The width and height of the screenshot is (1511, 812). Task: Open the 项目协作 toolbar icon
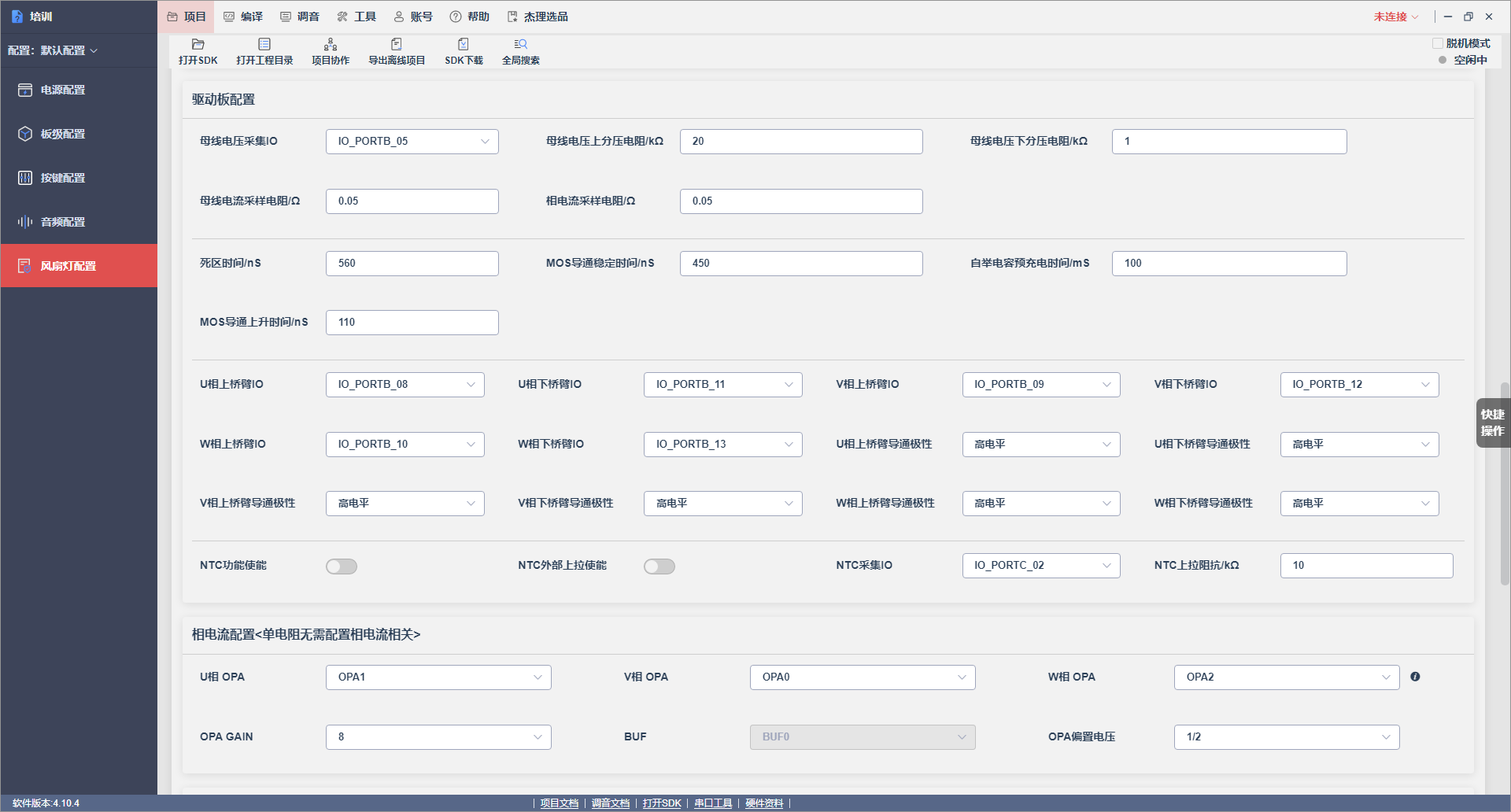pyautogui.click(x=331, y=51)
